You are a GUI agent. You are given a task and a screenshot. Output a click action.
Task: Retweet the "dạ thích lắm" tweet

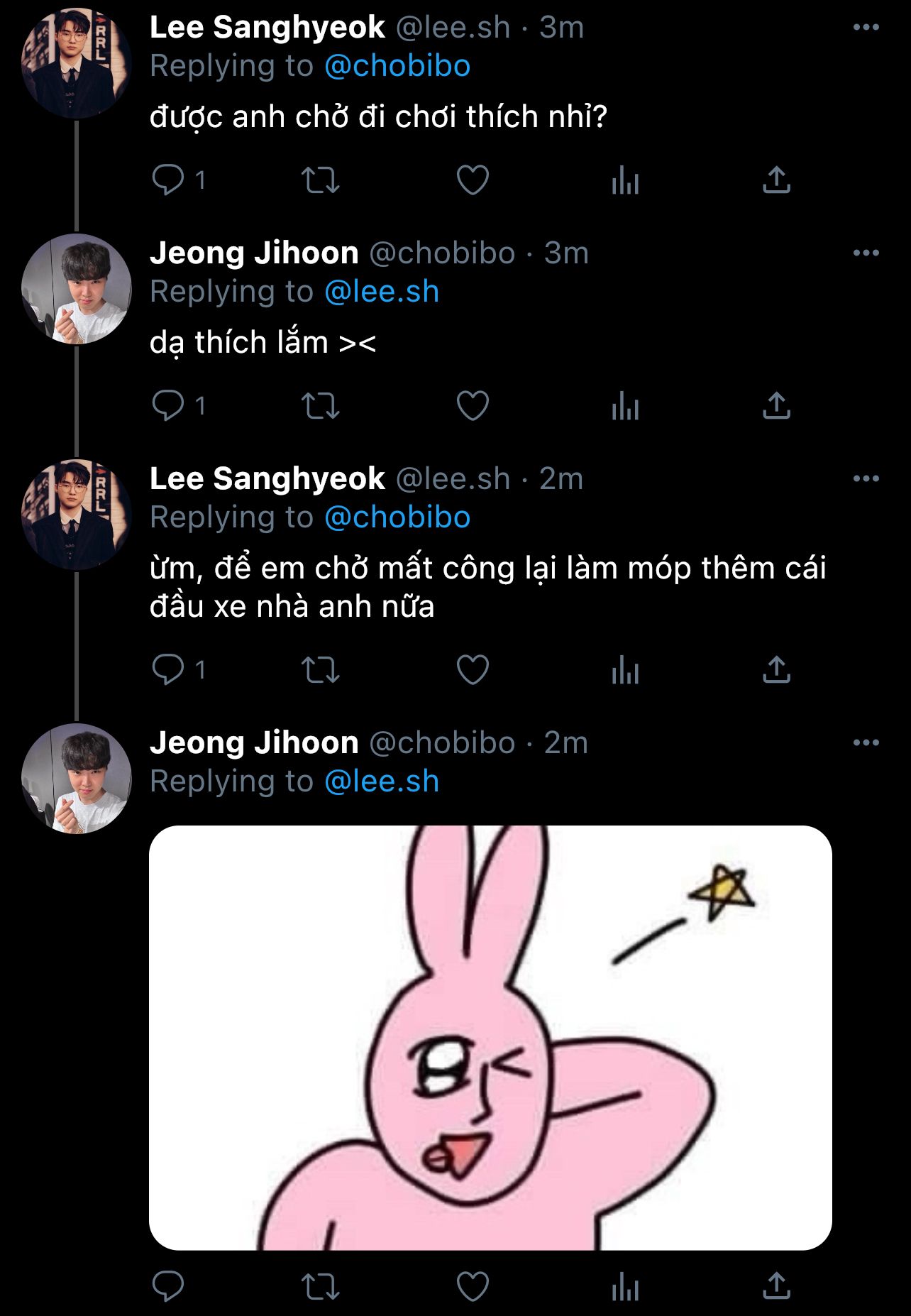tap(321, 406)
